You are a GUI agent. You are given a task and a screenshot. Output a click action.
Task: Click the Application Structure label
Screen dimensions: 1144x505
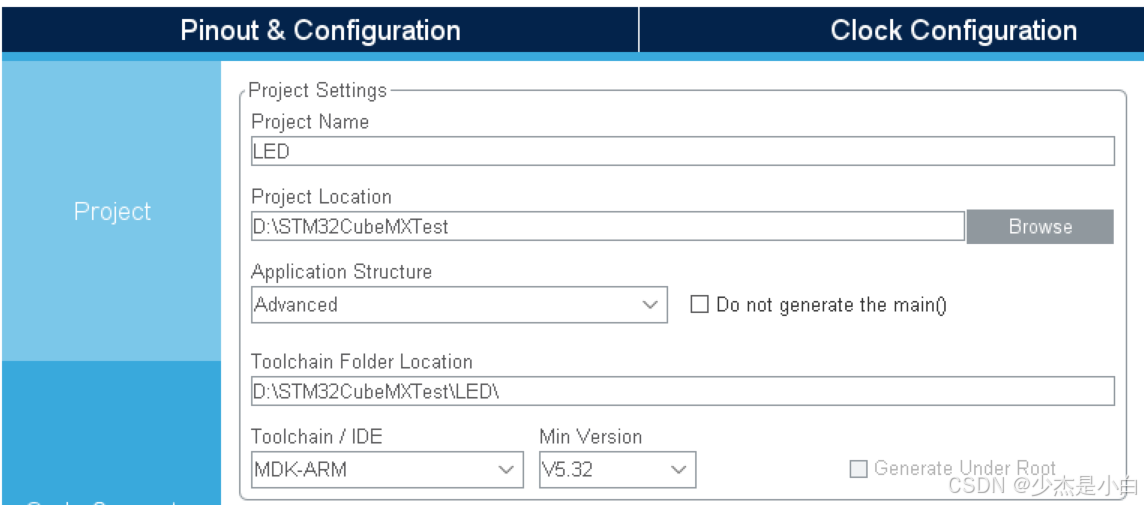point(341,272)
